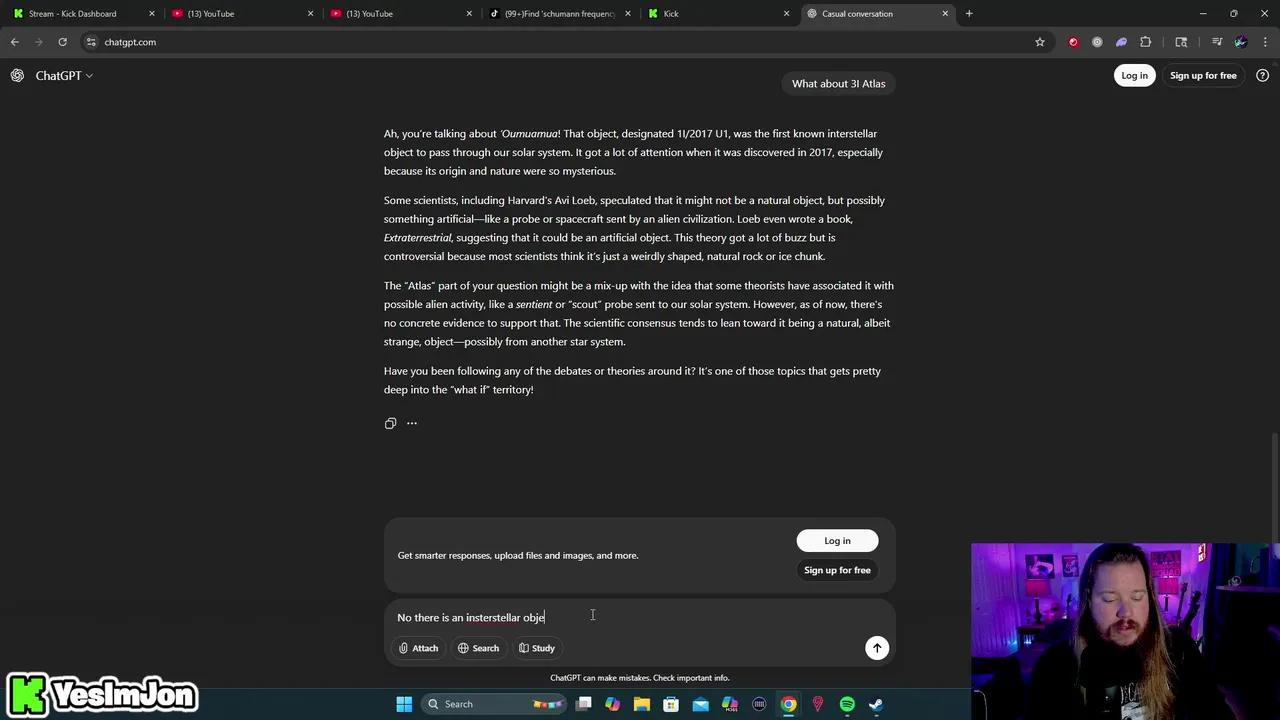Click the ChatGPT logo icon in header
The image size is (1280, 720).
(x=17, y=75)
